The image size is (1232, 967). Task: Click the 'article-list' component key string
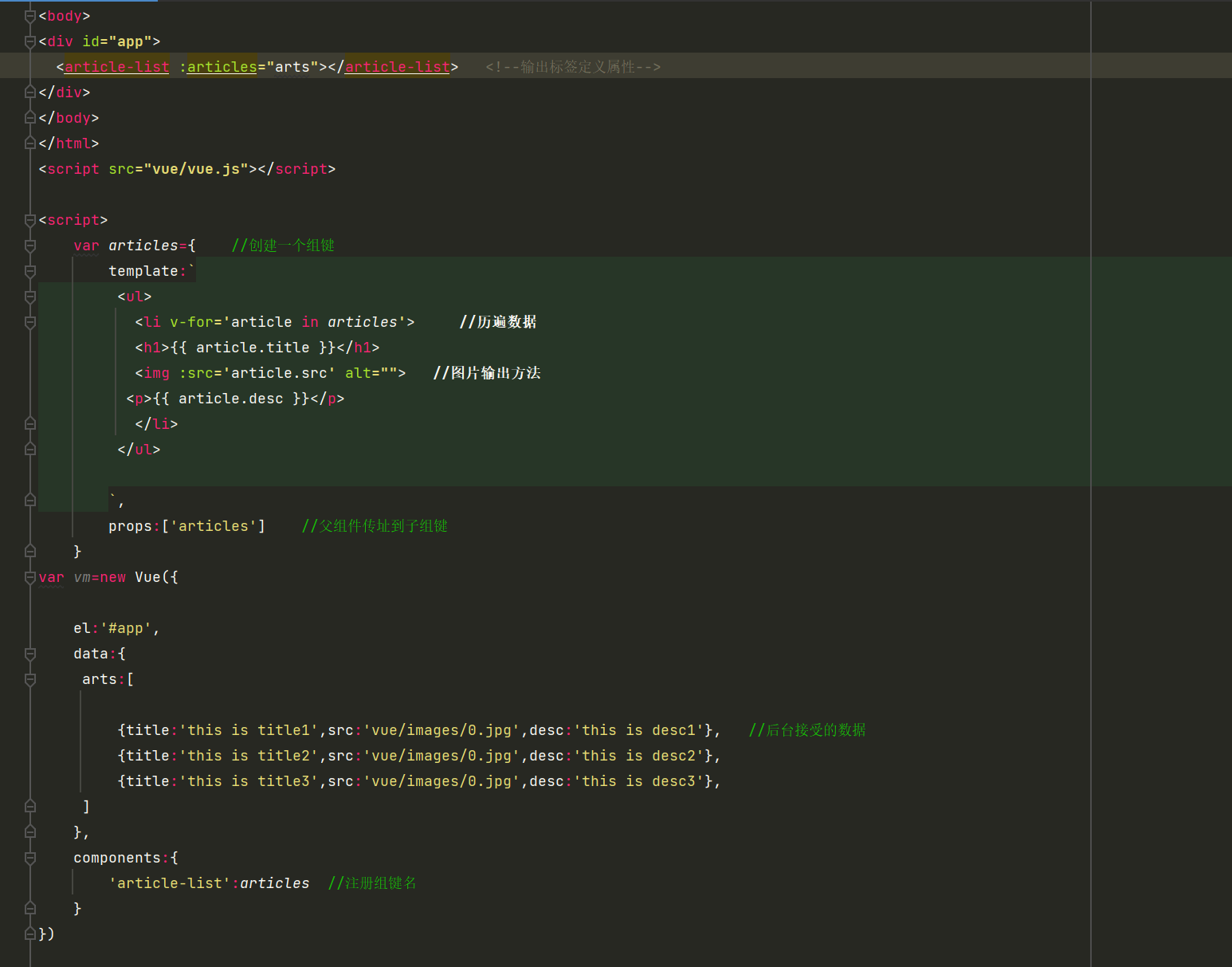[170, 883]
